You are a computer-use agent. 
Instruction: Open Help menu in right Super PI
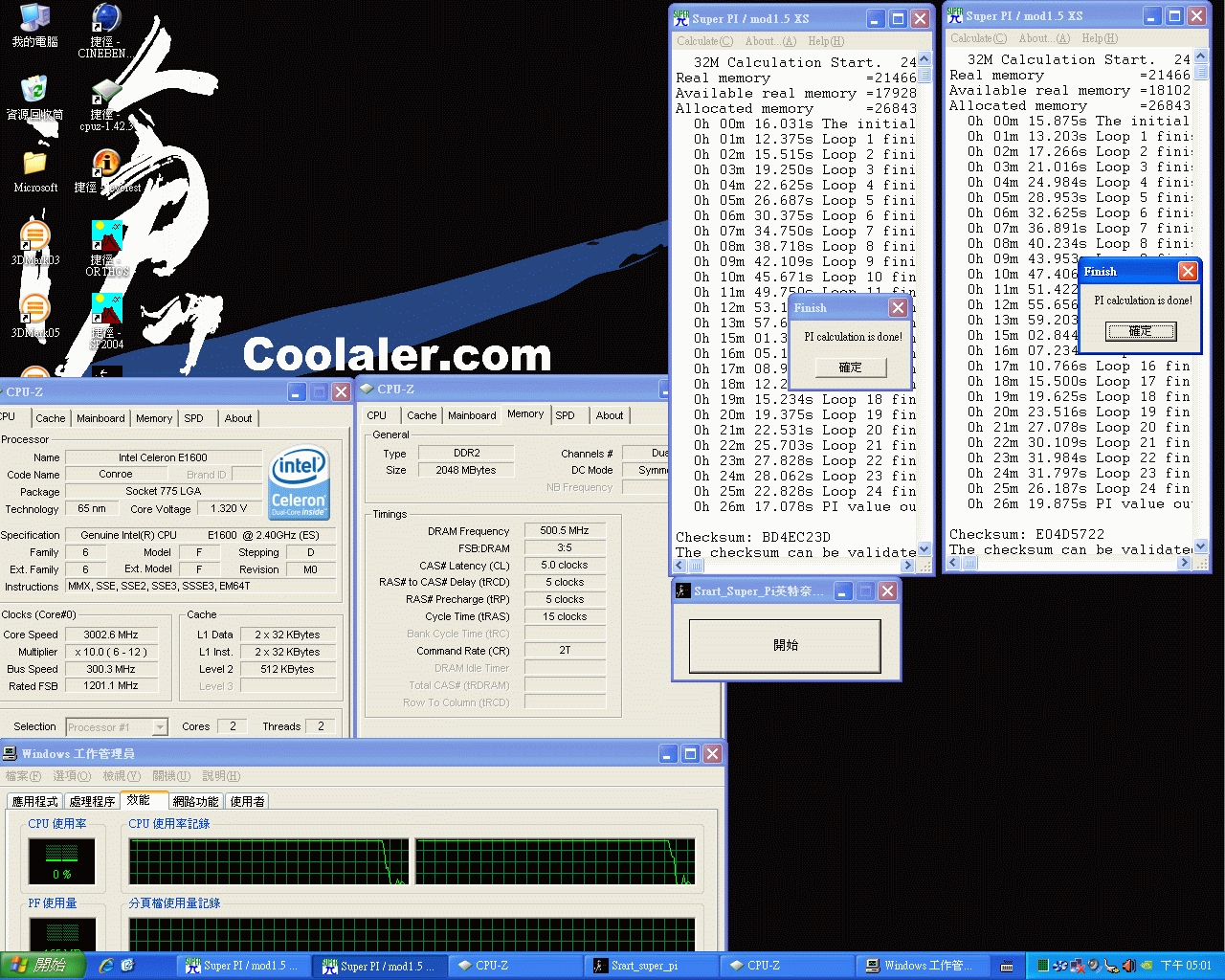[1100, 38]
